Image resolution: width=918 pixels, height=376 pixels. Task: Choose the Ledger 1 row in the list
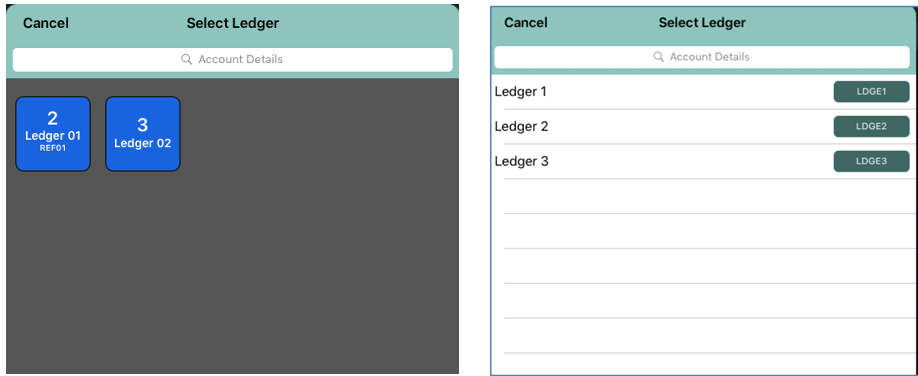point(704,92)
